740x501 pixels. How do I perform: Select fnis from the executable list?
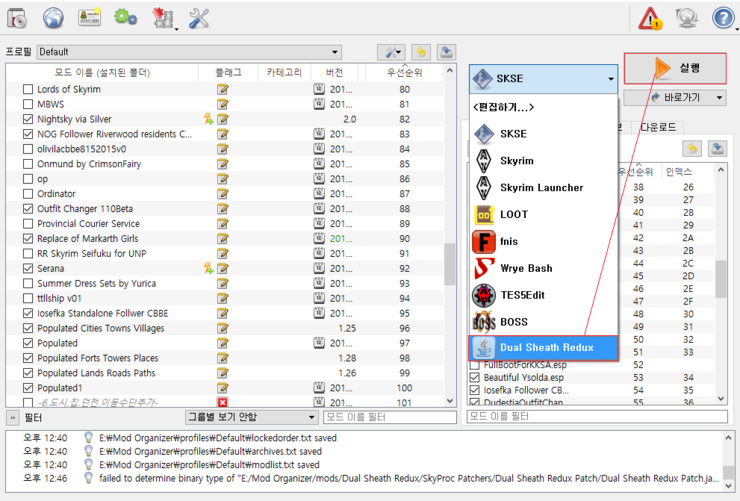pos(544,242)
